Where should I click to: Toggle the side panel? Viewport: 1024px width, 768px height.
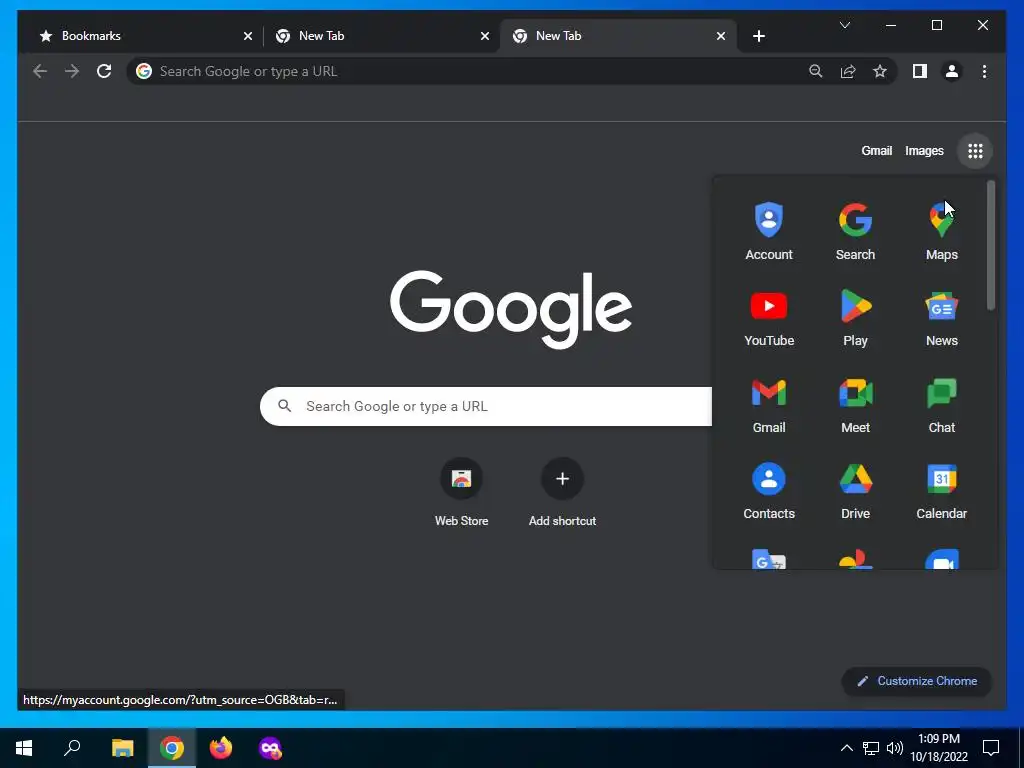click(920, 71)
